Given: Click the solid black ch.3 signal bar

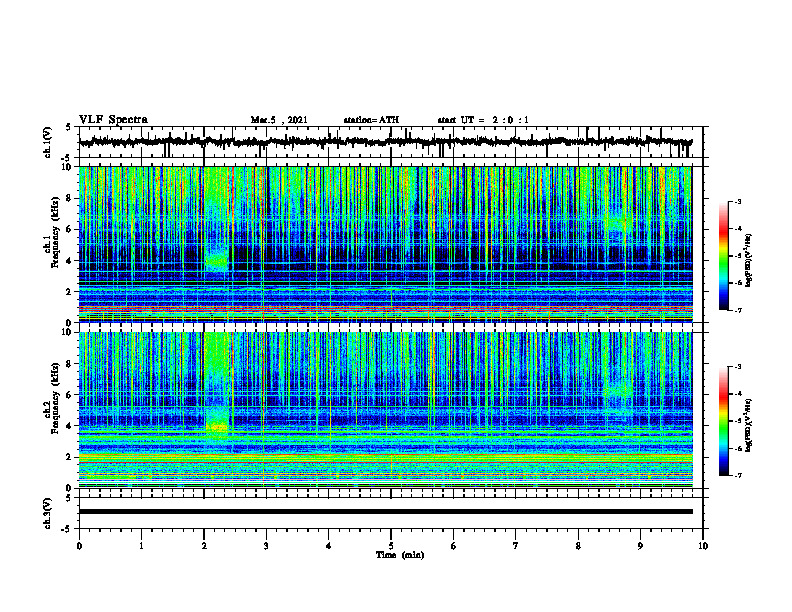Looking at the screenshot, I should (x=385, y=512).
